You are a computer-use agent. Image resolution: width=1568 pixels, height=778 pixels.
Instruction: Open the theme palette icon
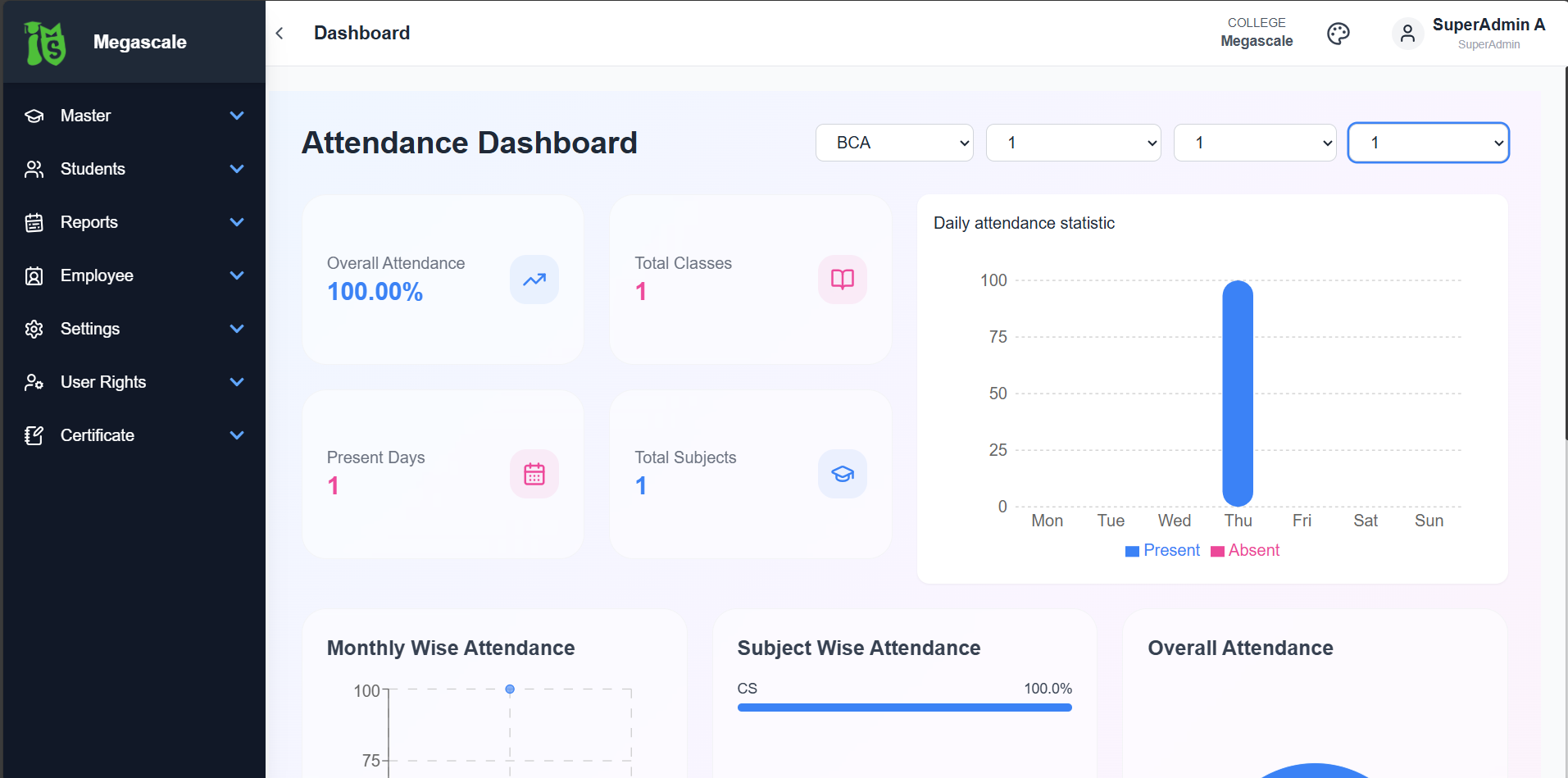[1338, 34]
